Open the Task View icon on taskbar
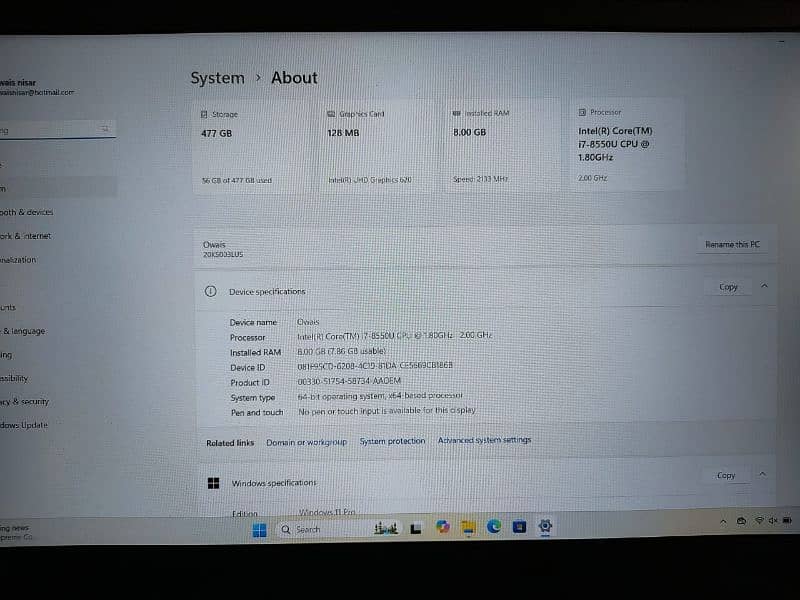800x600 pixels. click(x=416, y=529)
